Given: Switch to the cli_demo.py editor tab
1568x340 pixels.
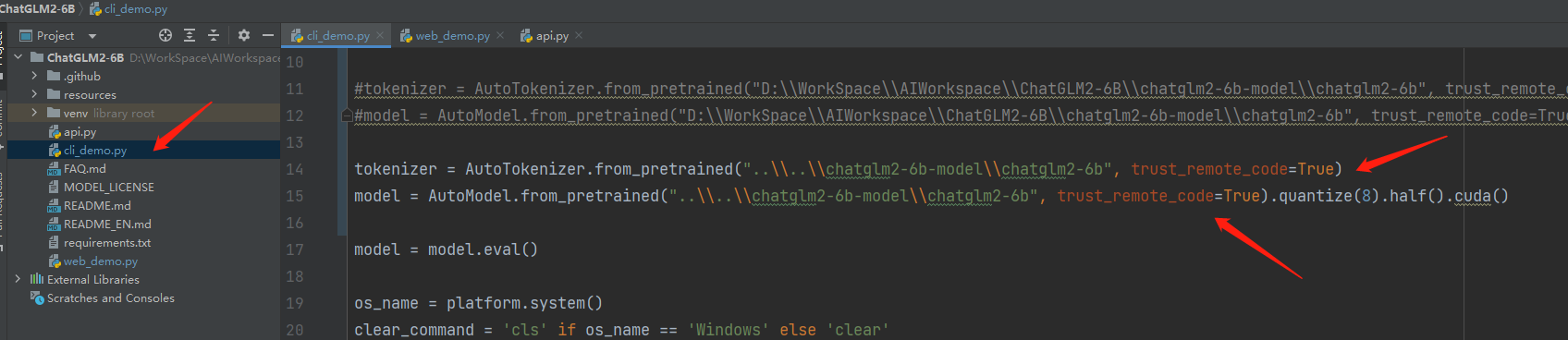Looking at the screenshot, I should (337, 36).
